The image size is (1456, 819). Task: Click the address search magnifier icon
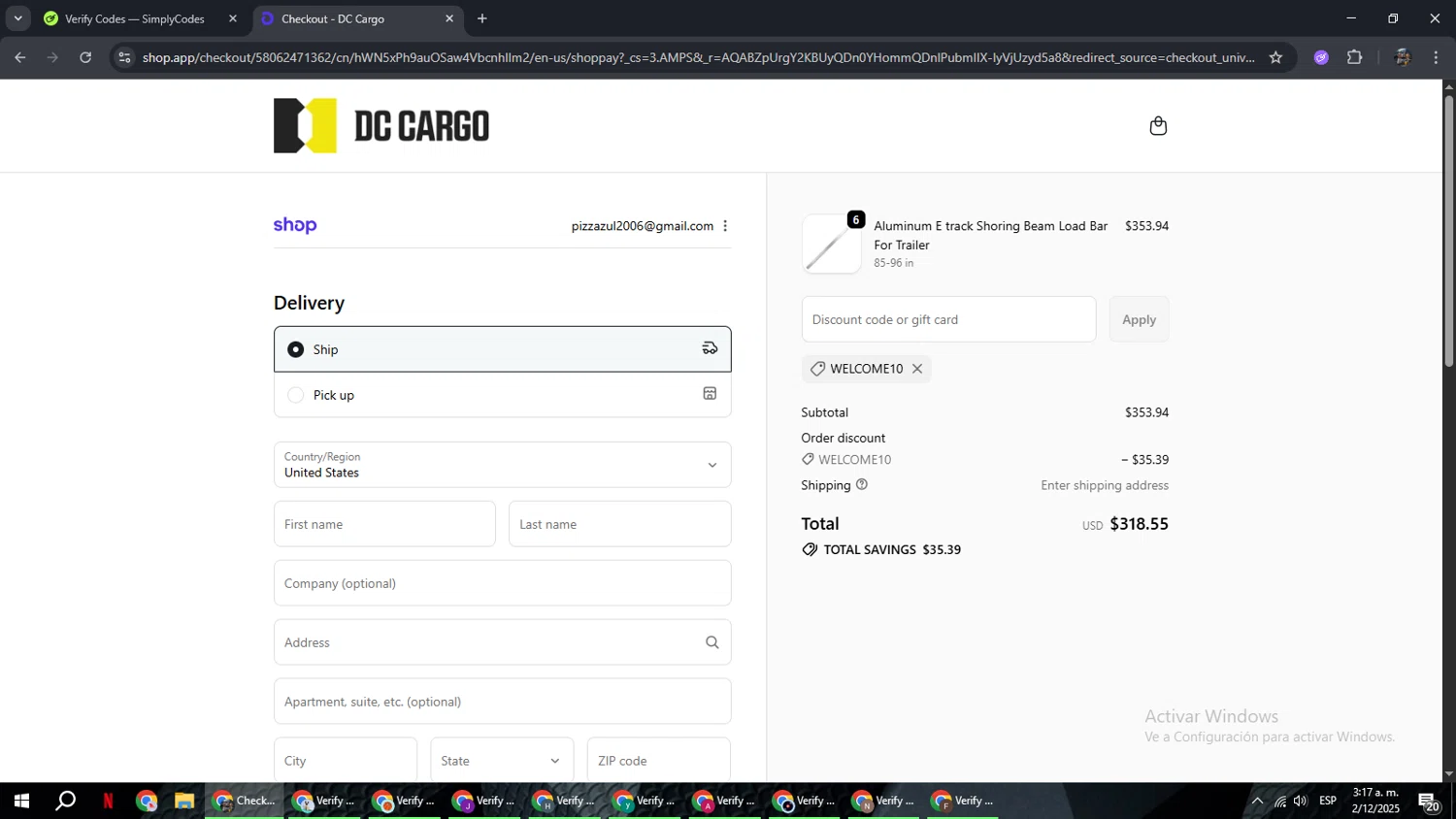click(711, 642)
